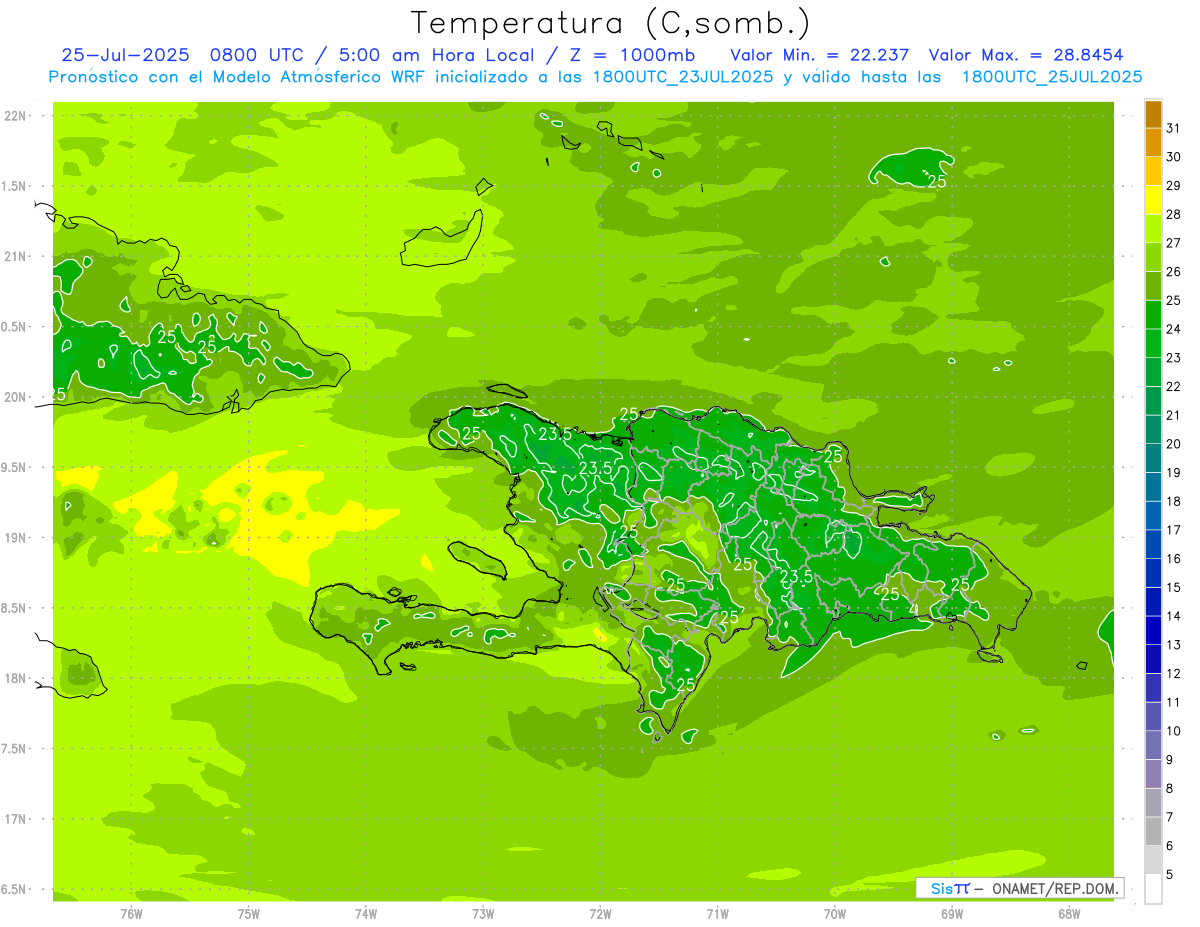Image resolution: width=1200 pixels, height=927 pixels.
Task: Click the "19N" latitude axis label
Action: pos(17,538)
